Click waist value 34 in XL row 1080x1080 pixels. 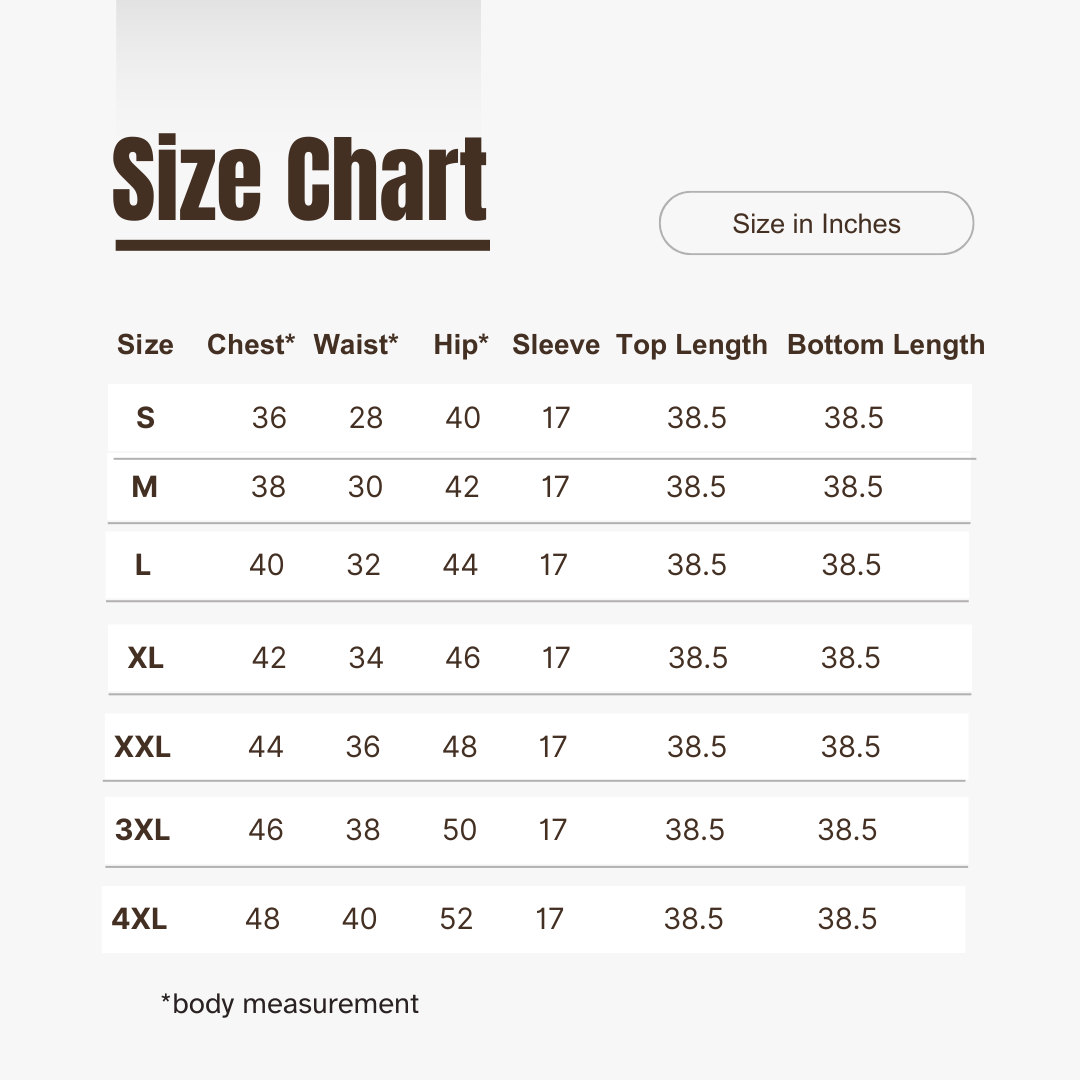[x=366, y=658]
